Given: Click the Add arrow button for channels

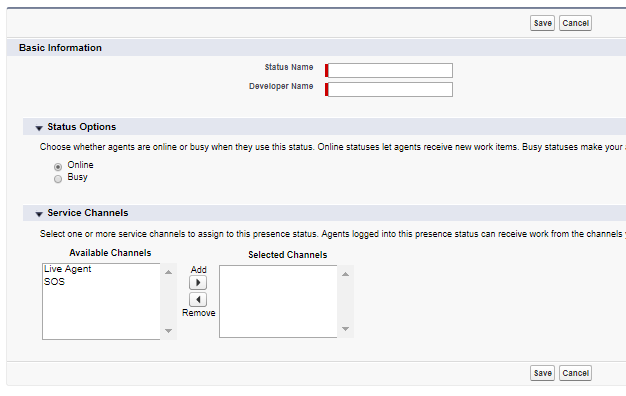Looking at the screenshot, I should click(198, 283).
